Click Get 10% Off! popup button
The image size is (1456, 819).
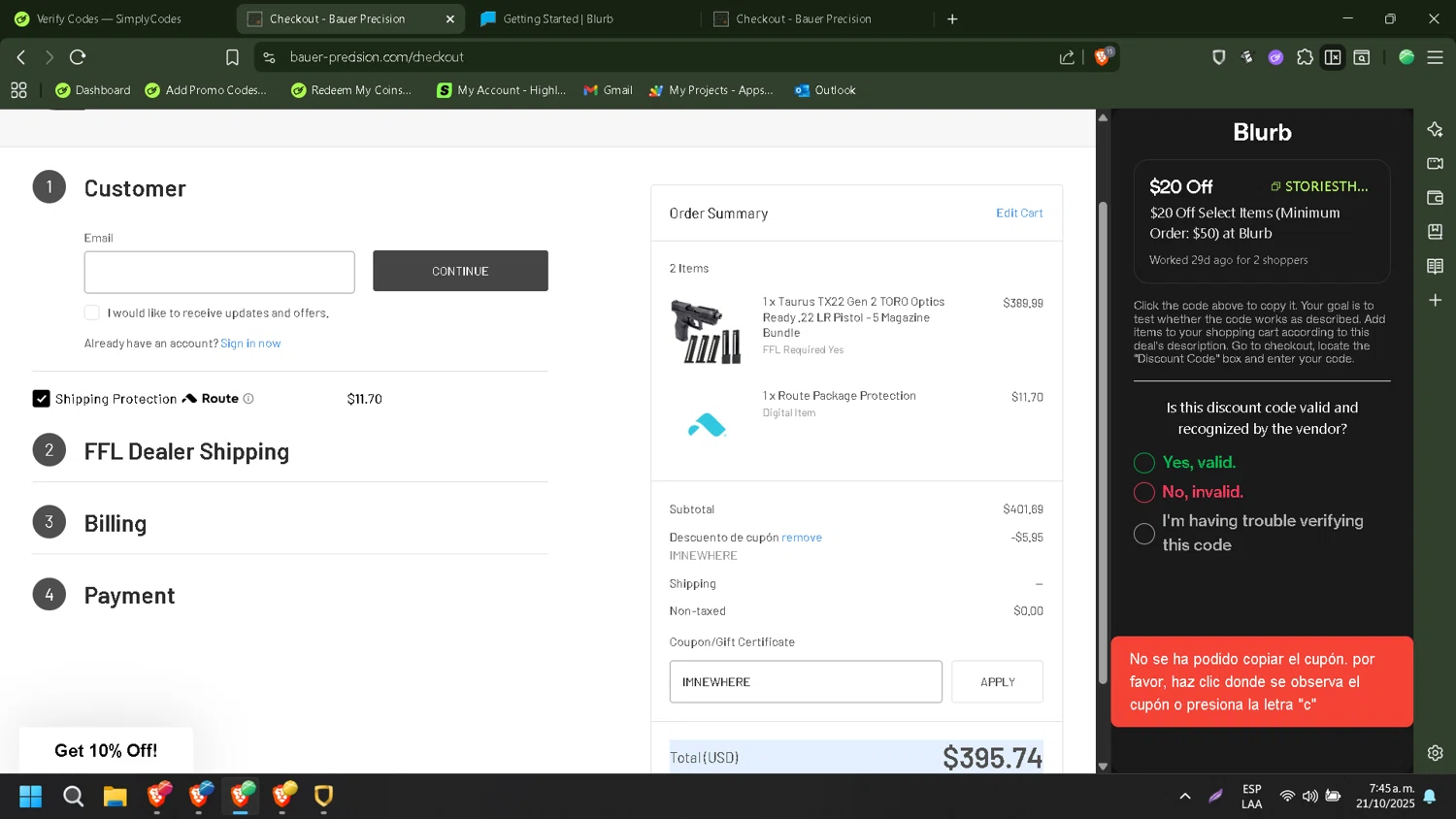pyautogui.click(x=106, y=750)
